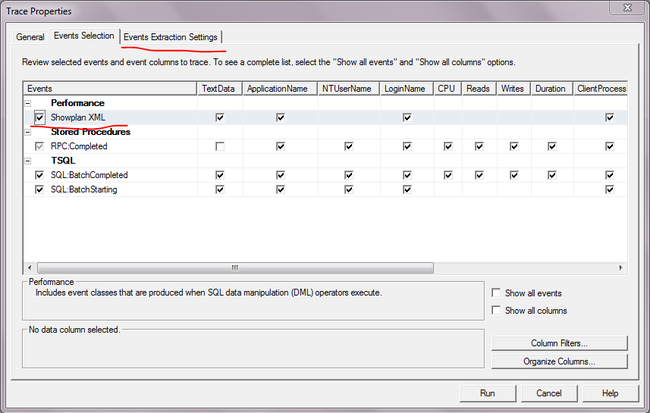Select the Events Selection tab

click(84, 36)
